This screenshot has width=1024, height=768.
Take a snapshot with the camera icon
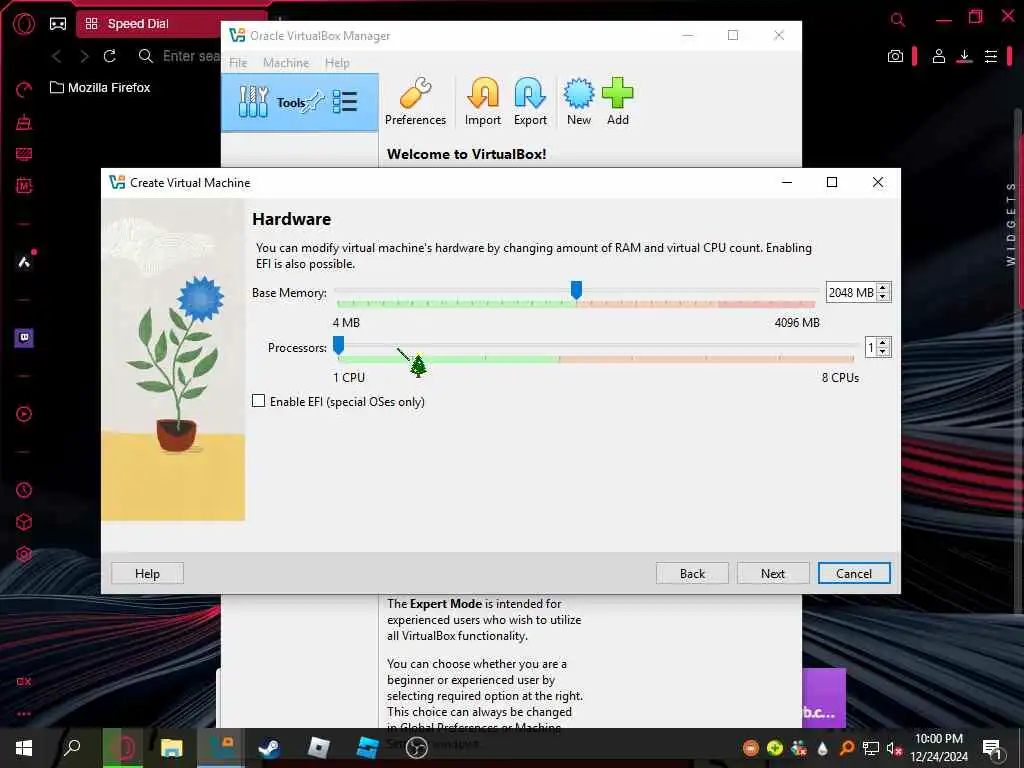point(895,56)
